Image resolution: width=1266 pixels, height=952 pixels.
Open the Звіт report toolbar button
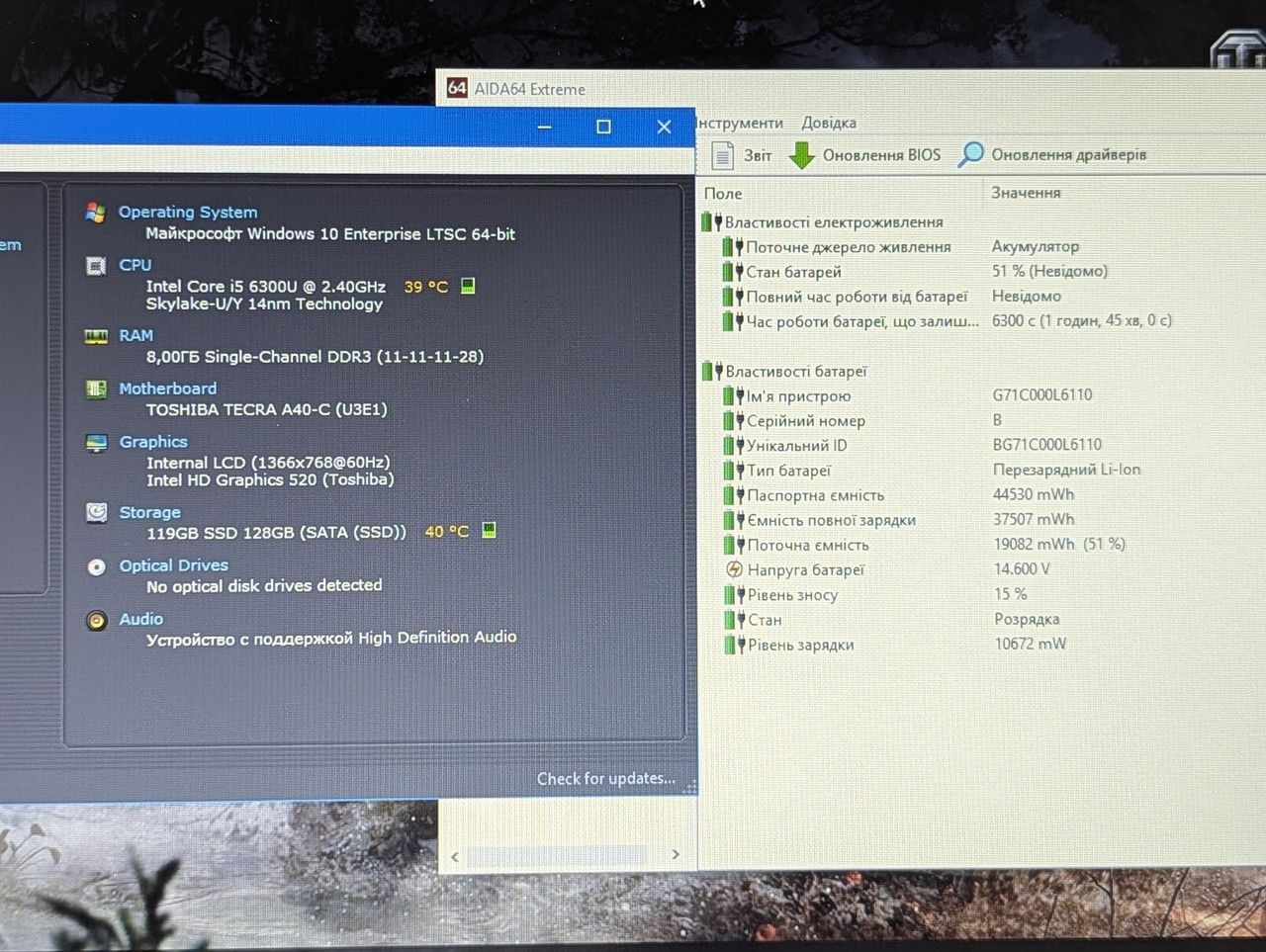click(x=742, y=155)
